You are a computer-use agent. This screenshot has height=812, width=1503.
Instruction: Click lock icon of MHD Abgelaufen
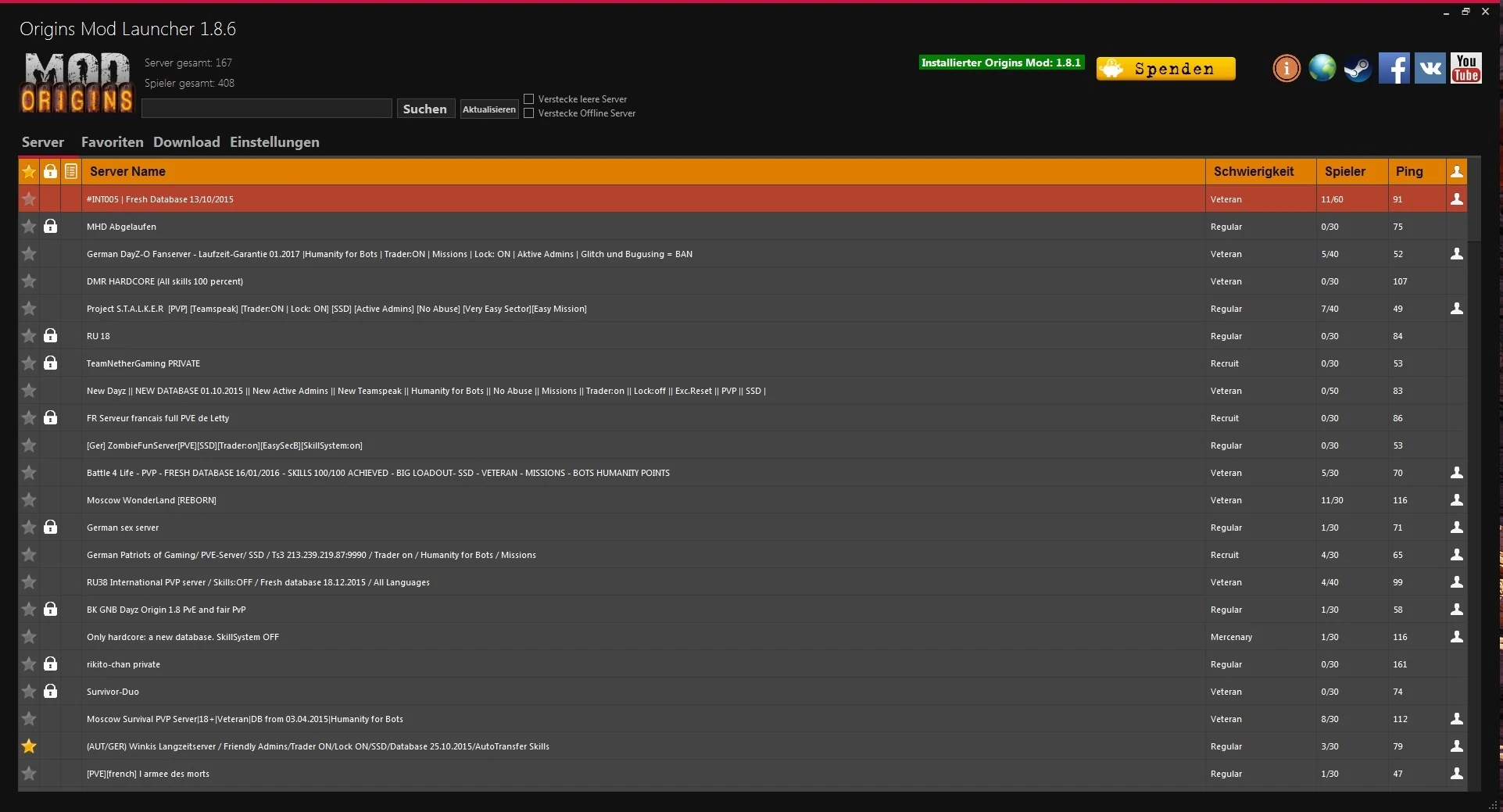(x=50, y=227)
